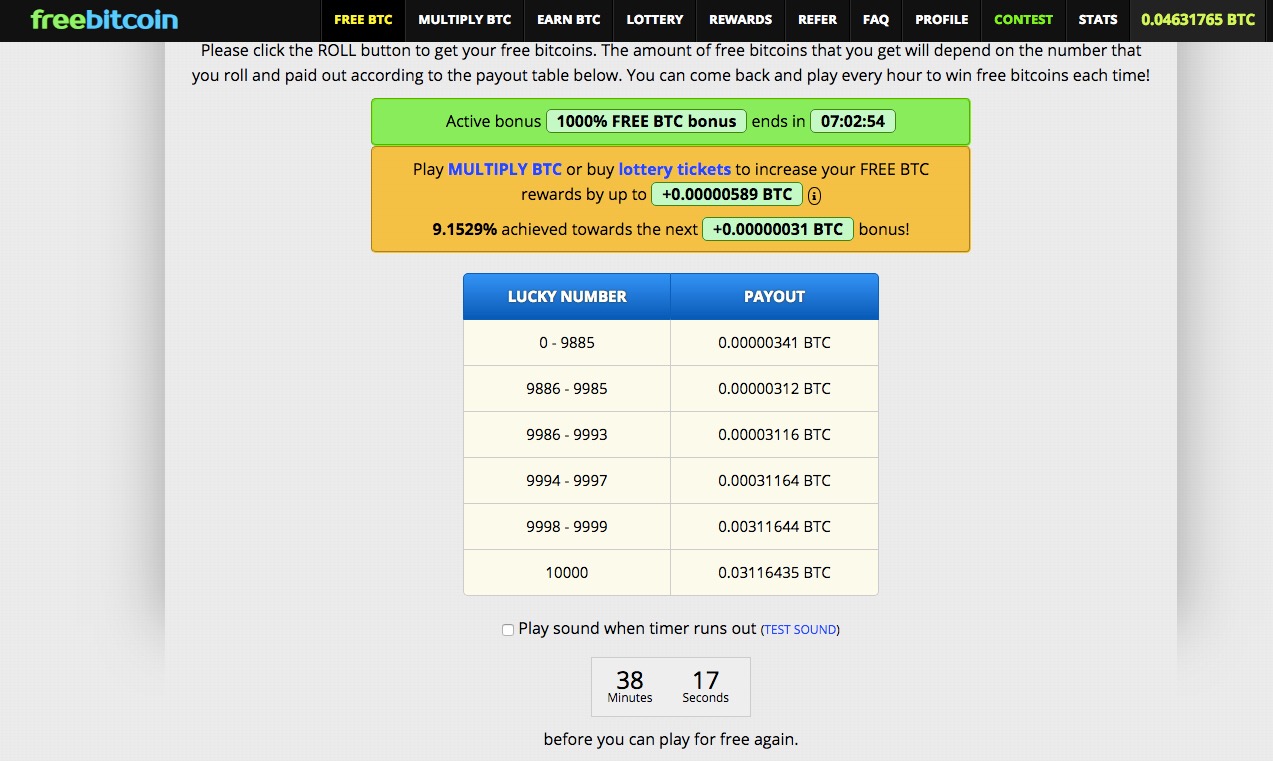Click the 07:02:54 bonus countdown badge
Image resolution: width=1273 pixels, height=761 pixels.
852,121
